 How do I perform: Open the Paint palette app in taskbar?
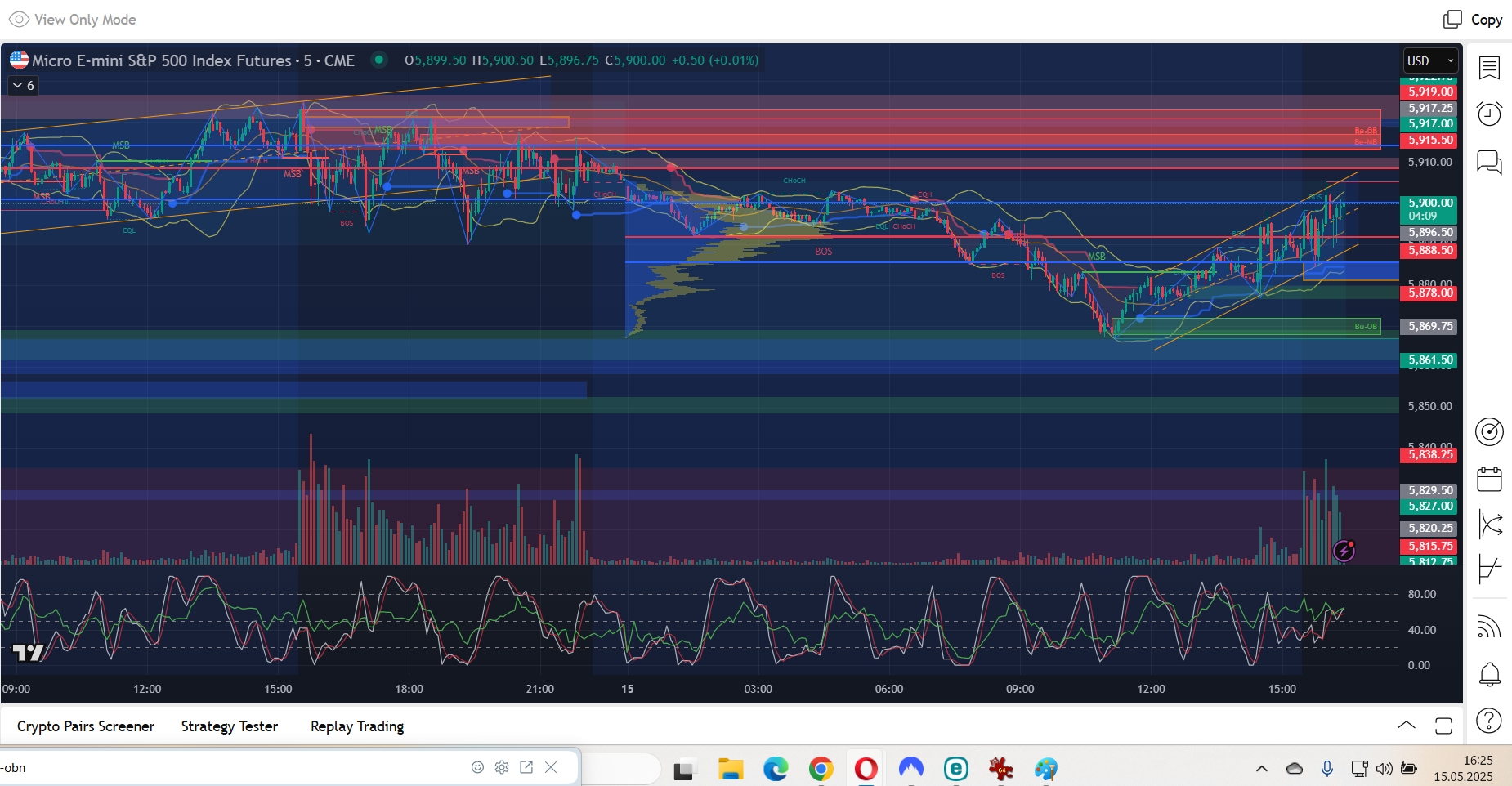coord(1045,769)
